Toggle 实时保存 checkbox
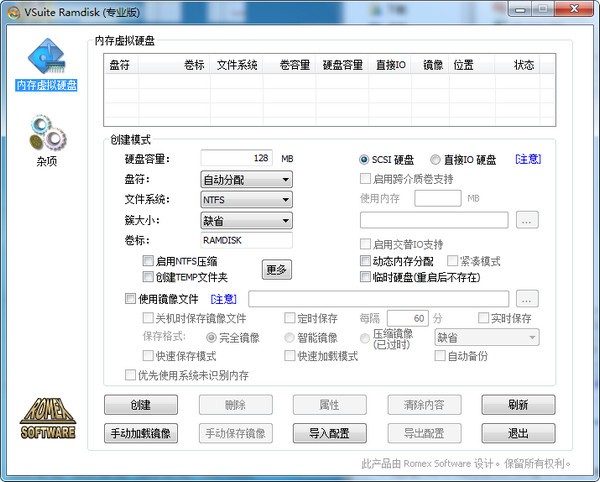 [x=483, y=318]
